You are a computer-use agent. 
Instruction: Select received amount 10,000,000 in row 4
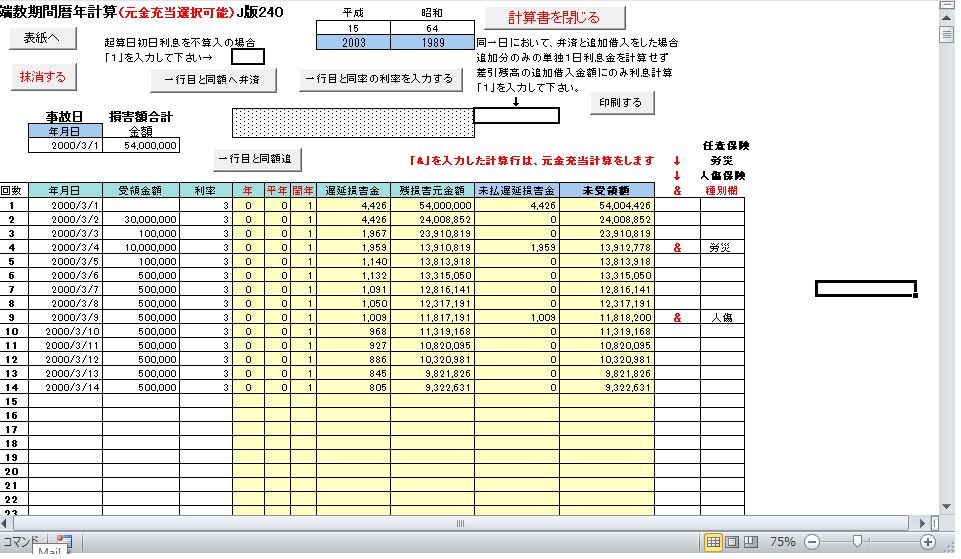141,248
